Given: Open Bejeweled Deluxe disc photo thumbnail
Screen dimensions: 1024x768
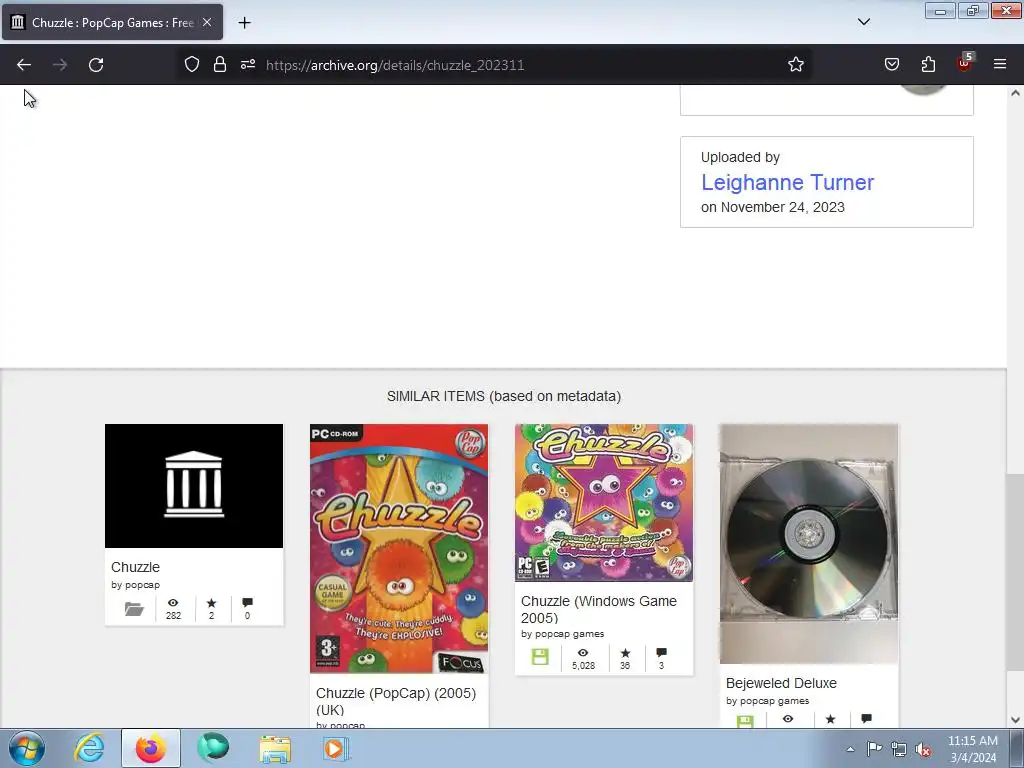Looking at the screenshot, I should pos(808,544).
